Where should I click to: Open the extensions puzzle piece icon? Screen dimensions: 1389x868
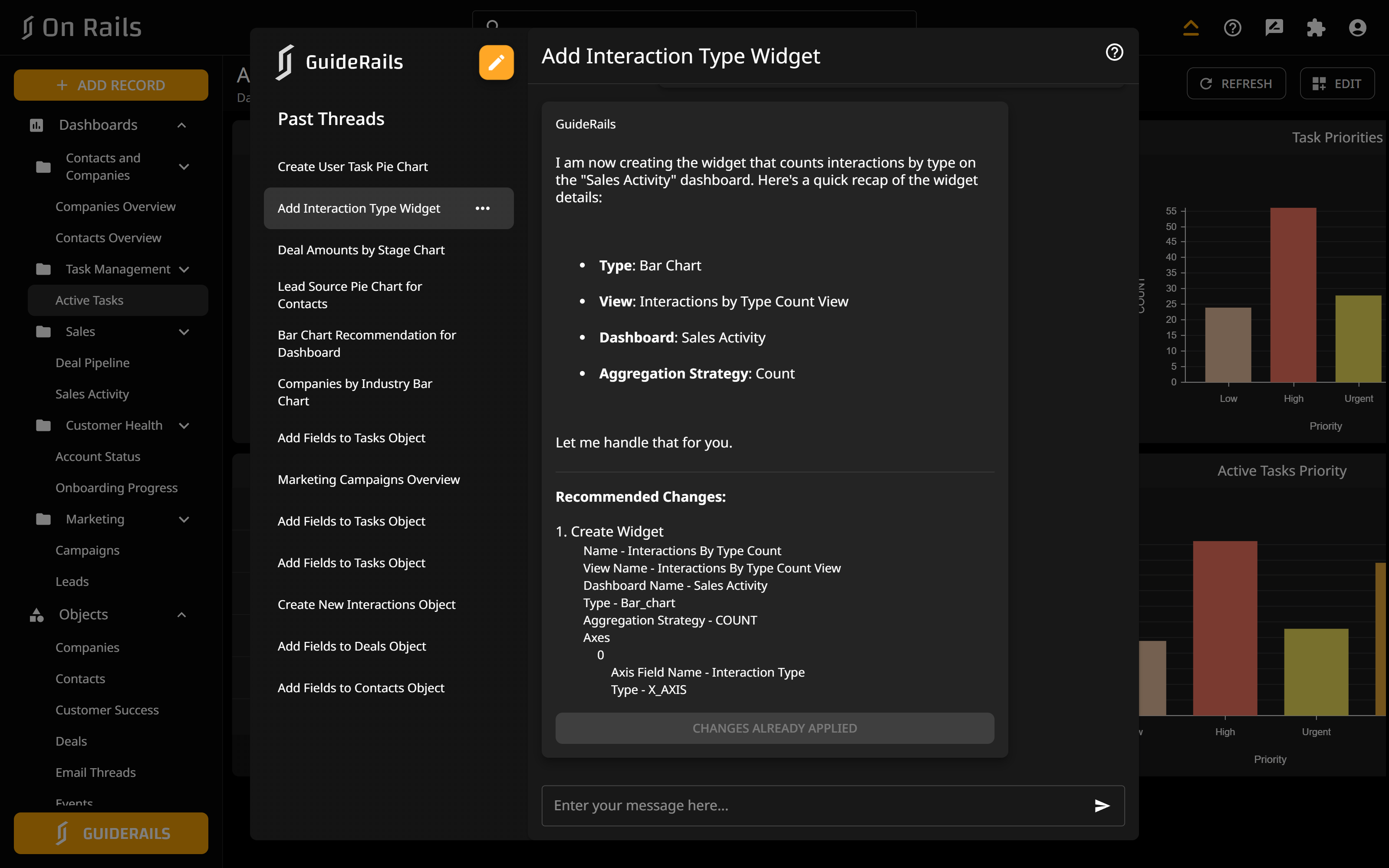click(1316, 27)
